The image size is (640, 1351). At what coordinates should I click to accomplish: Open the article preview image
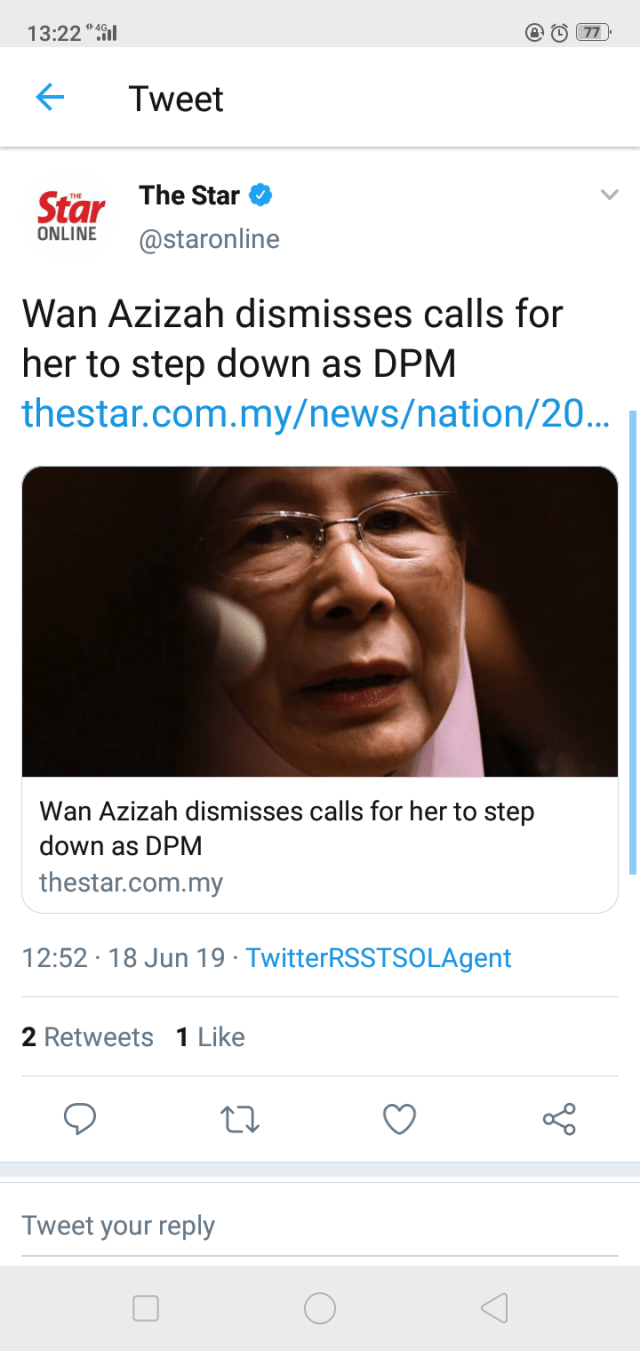[320, 621]
